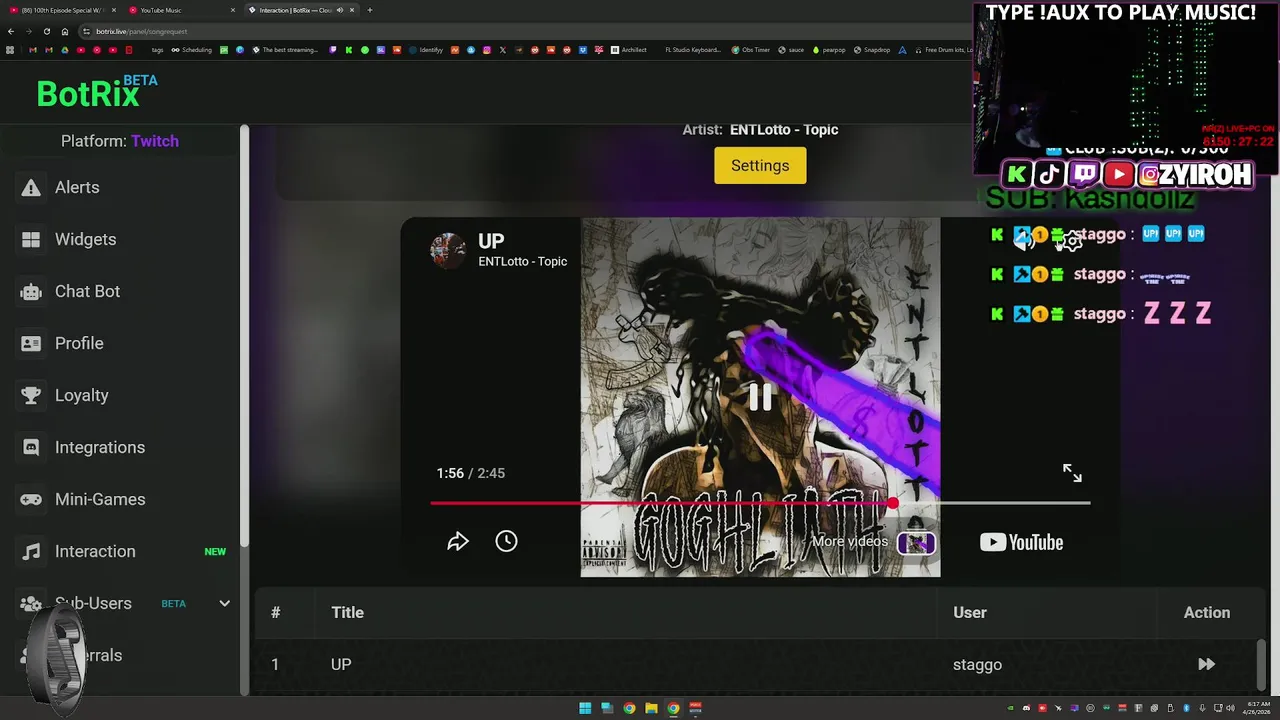1280x720 pixels.
Task: Click the BotRix logo
Action: [97, 92]
